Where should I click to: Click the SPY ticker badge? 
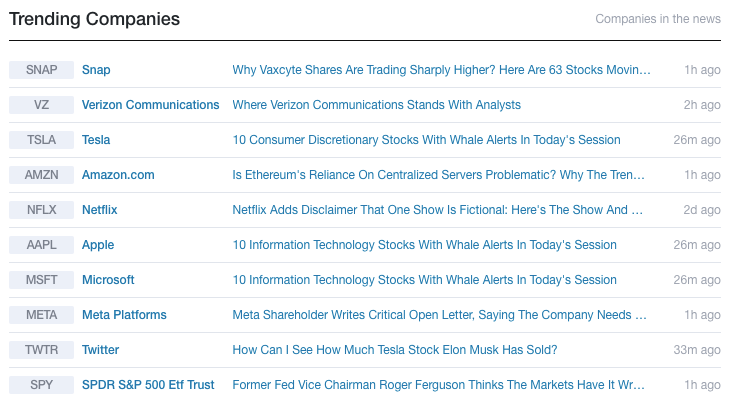pyautogui.click(x=41, y=385)
